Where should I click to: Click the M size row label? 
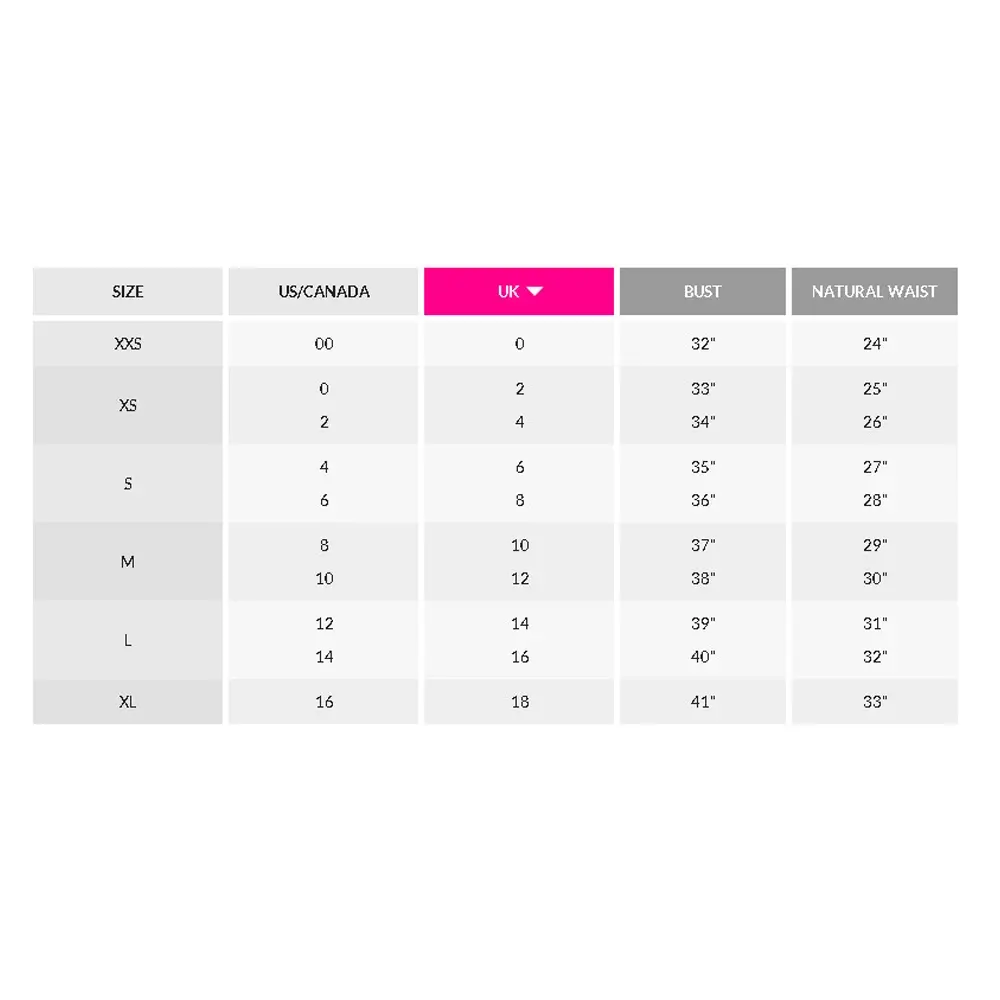click(x=128, y=562)
